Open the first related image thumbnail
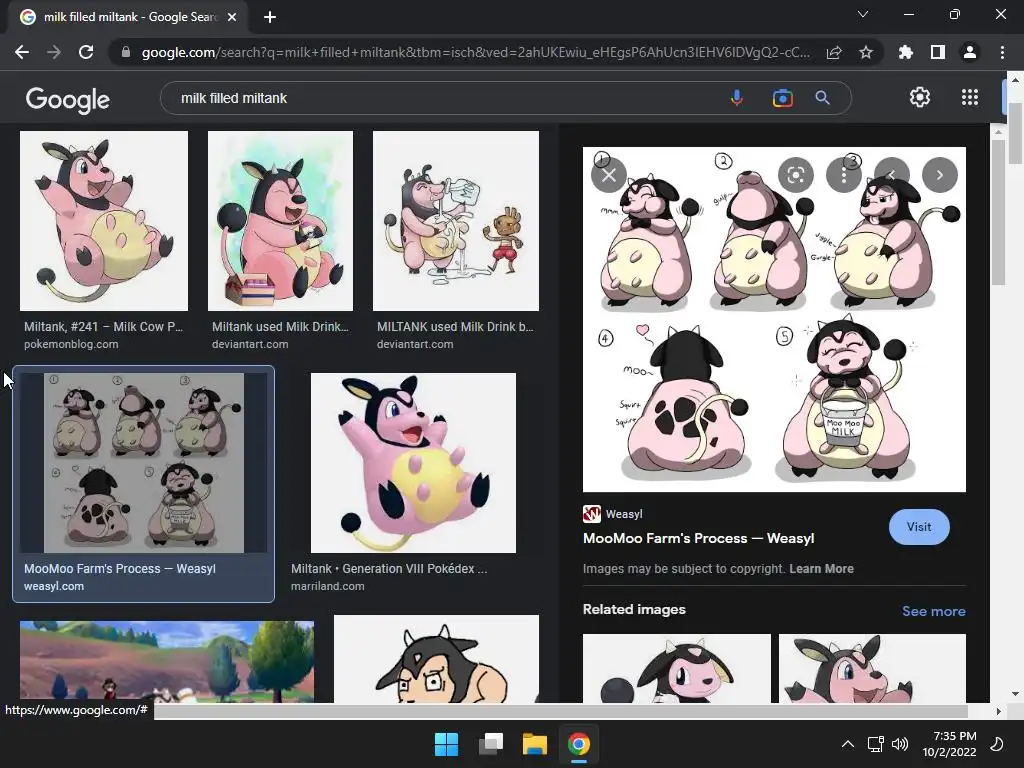The image size is (1024, 768). pos(677,668)
